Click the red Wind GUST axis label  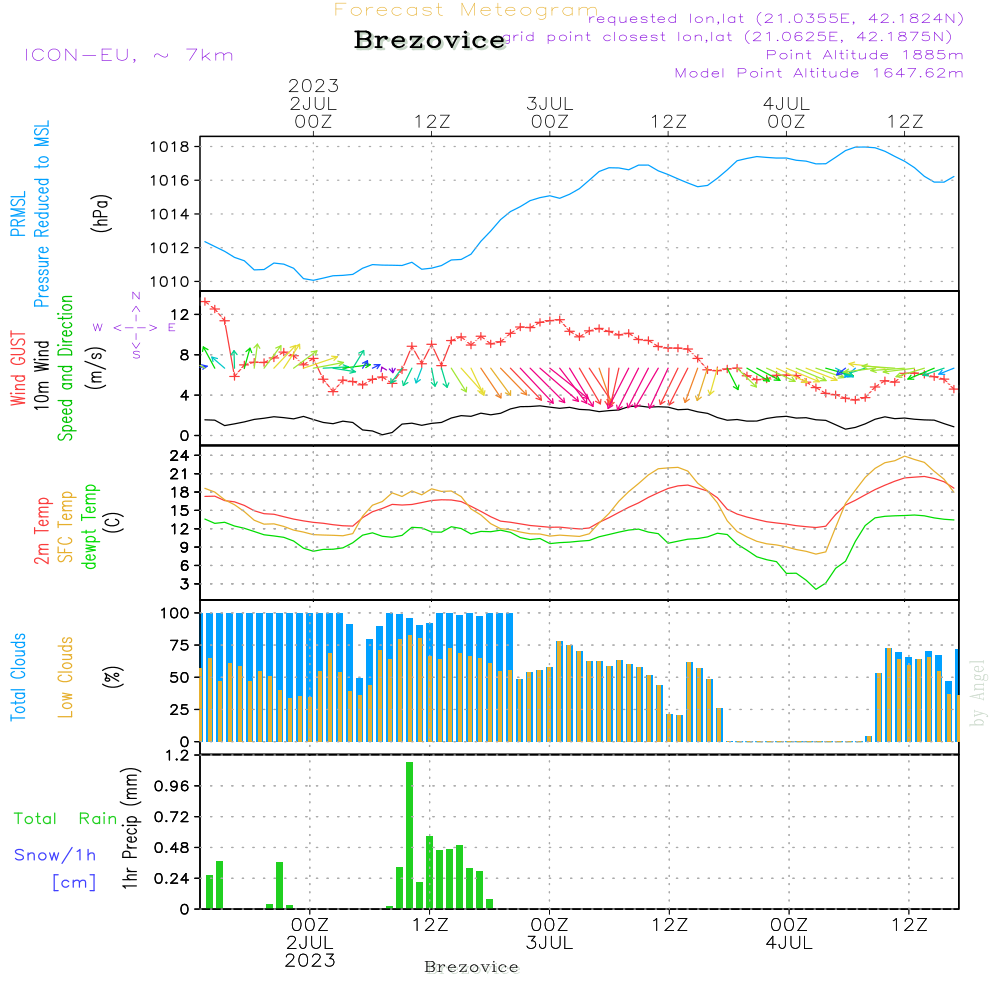[18, 371]
